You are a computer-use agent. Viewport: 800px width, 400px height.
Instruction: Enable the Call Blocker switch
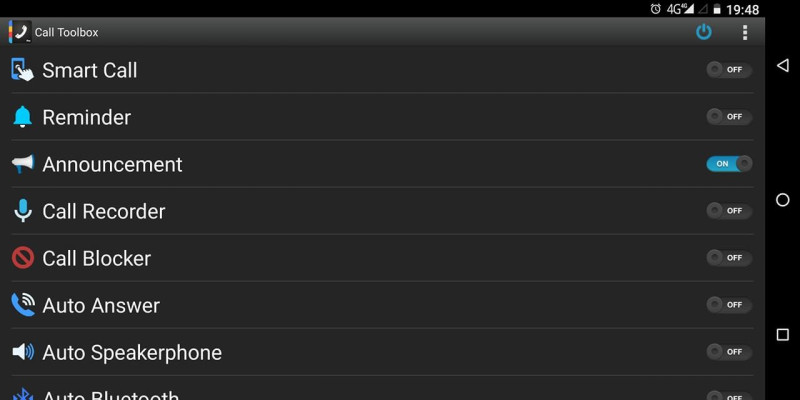coord(729,258)
